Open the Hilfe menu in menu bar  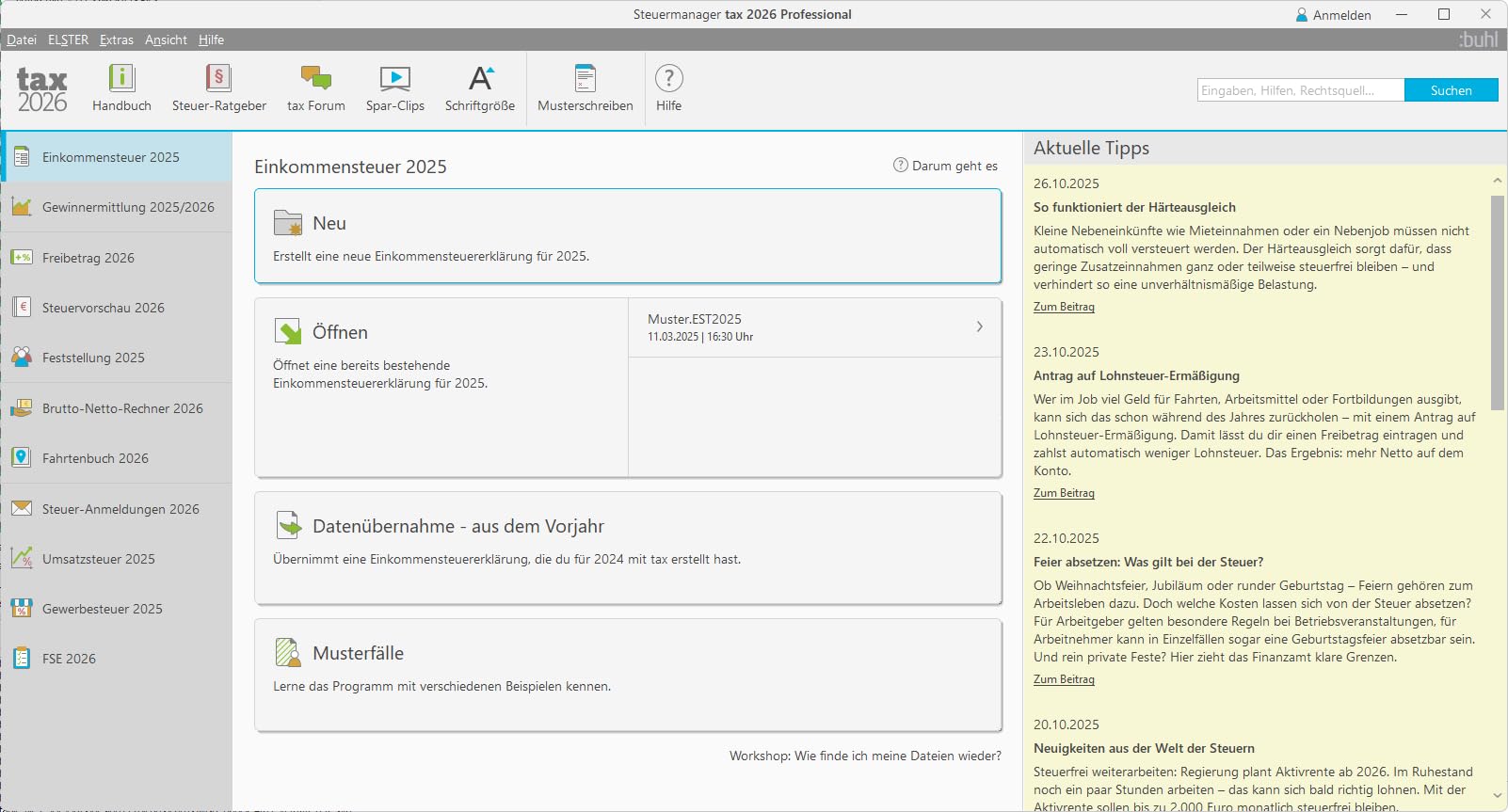pyautogui.click(x=211, y=40)
